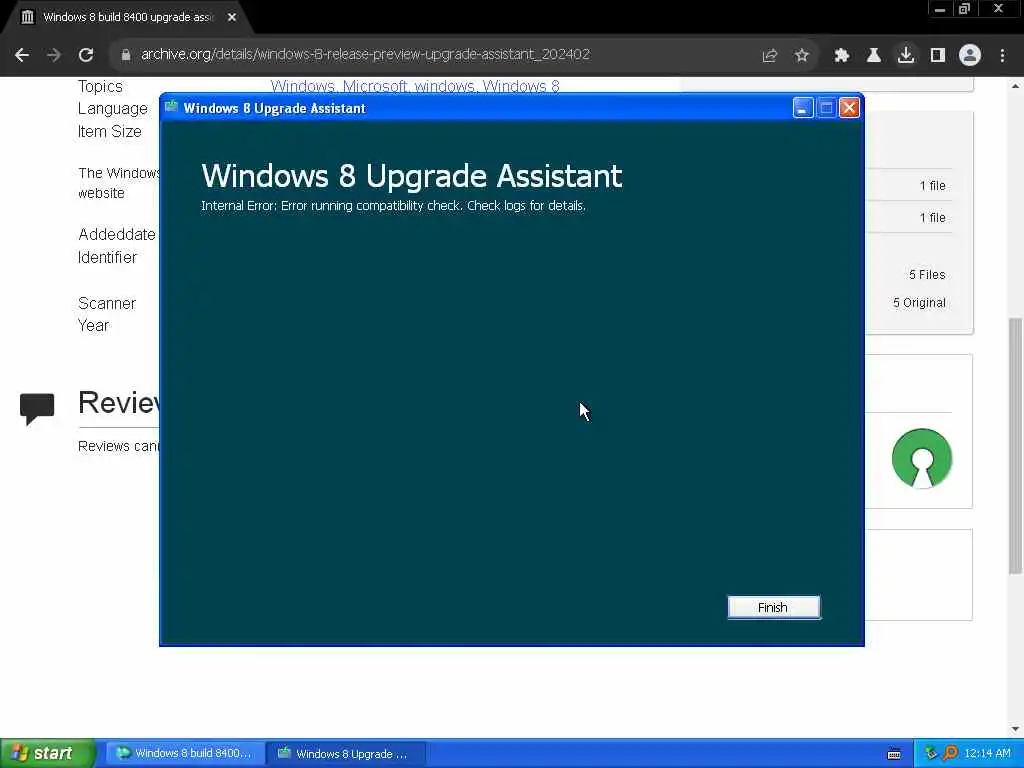This screenshot has height=768, width=1024.
Task: Open the Chrome extensions puzzle icon
Action: pos(842,56)
